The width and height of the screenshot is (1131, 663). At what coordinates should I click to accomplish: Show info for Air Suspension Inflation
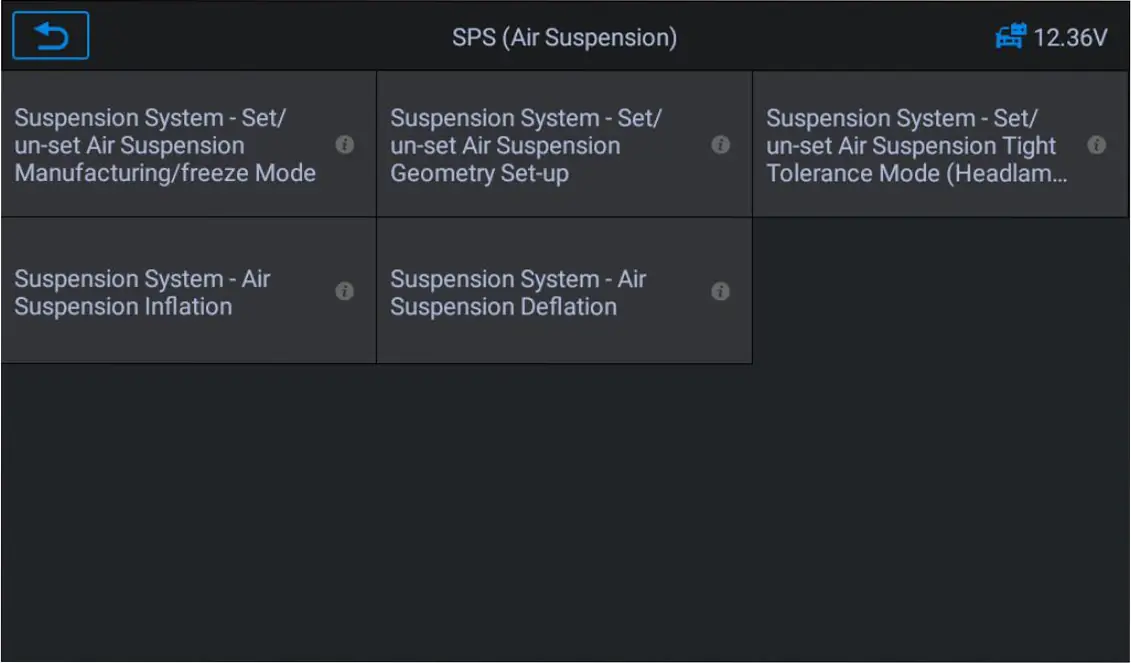pyautogui.click(x=345, y=291)
